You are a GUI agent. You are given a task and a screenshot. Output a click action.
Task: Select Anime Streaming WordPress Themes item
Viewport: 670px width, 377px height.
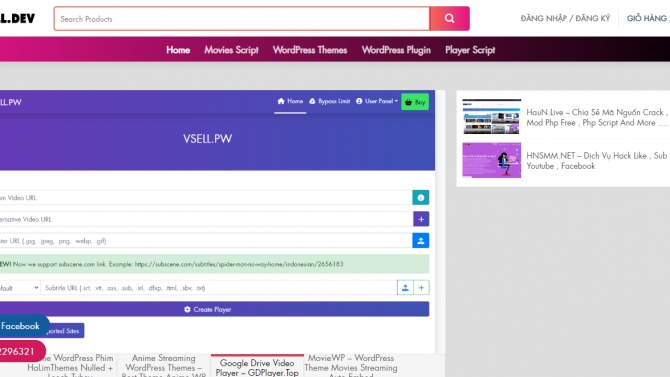164,366
